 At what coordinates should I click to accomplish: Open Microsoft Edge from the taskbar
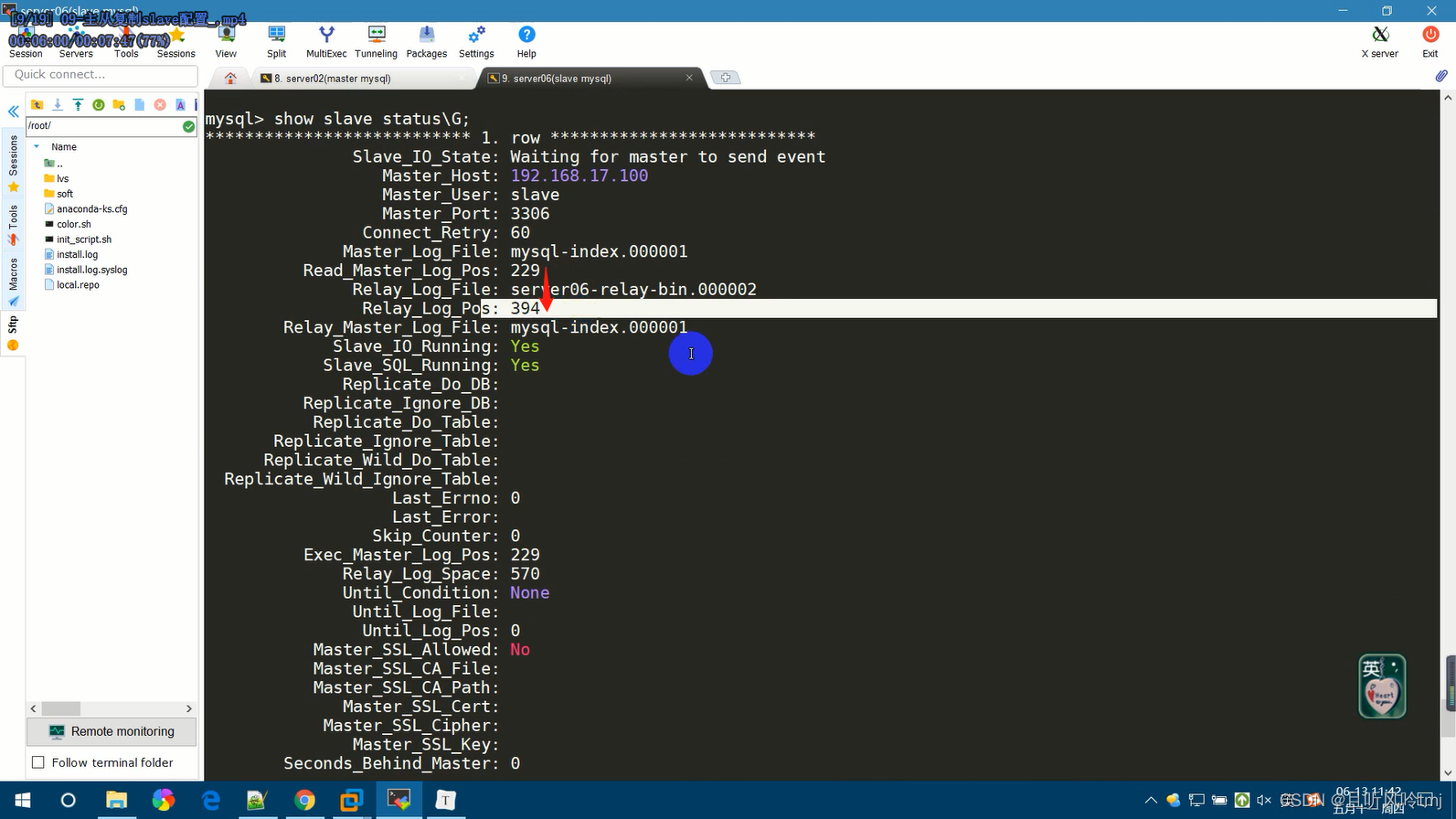pos(210,801)
